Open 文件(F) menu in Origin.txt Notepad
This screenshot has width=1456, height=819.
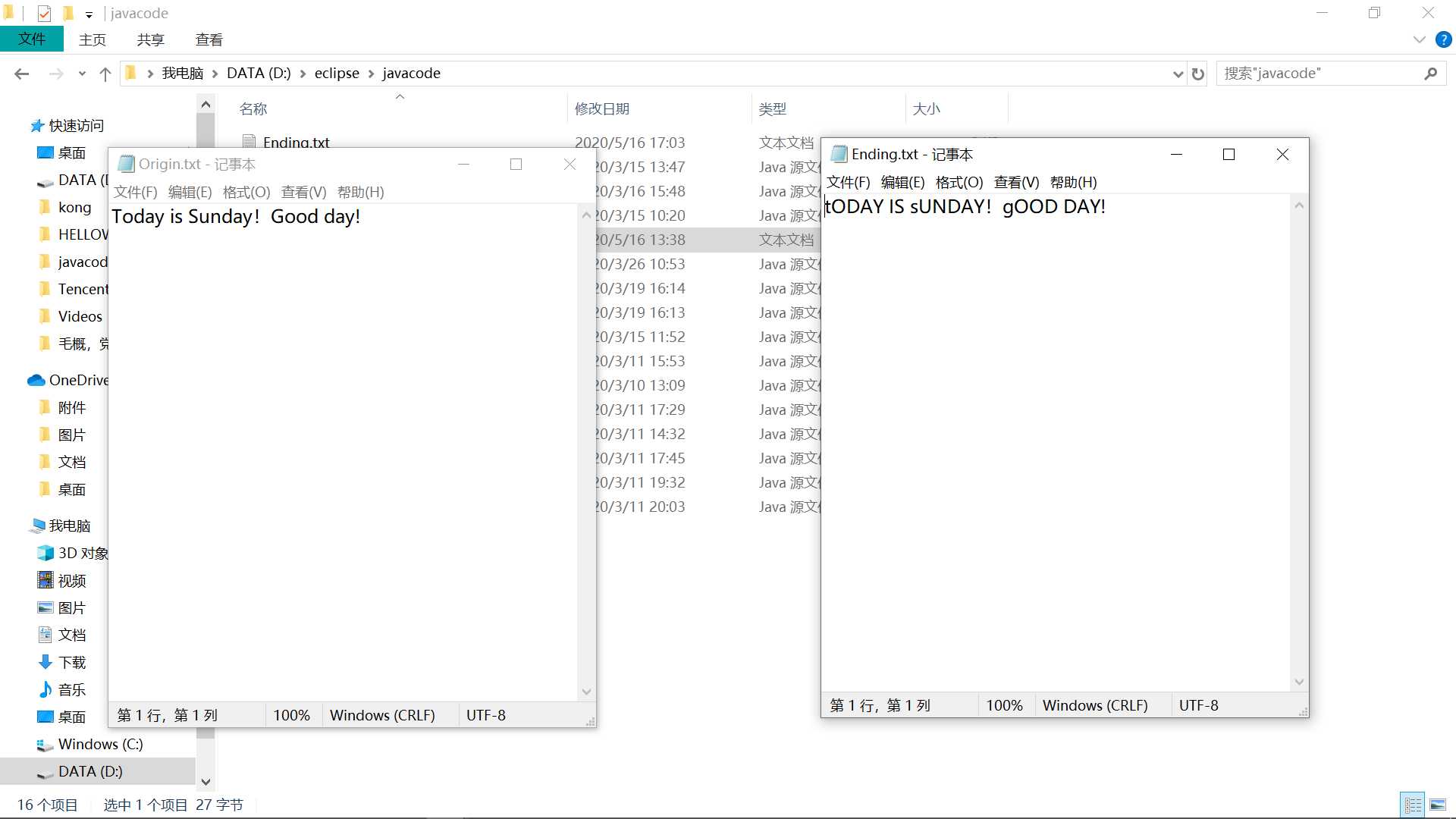[x=135, y=192]
